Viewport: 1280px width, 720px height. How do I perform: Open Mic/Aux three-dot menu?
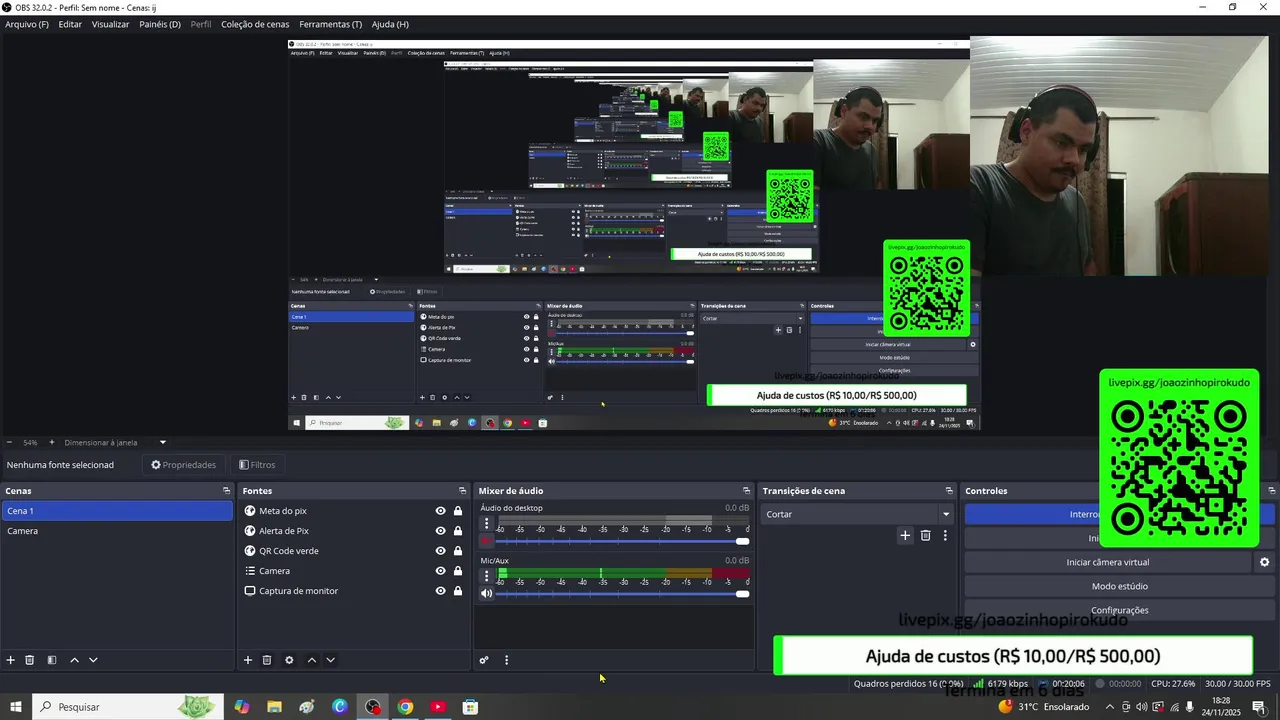487,575
